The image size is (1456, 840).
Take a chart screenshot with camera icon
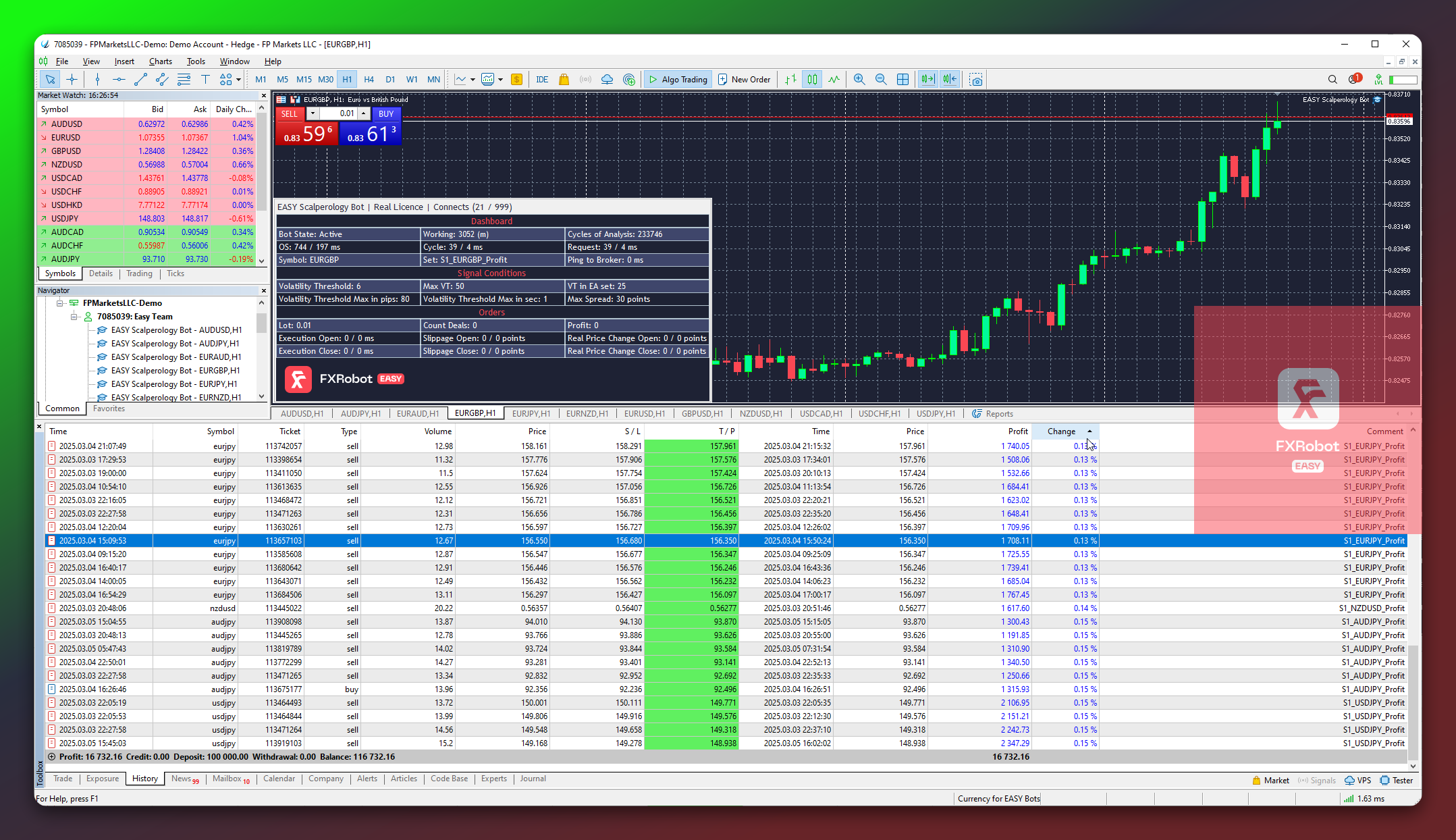pyautogui.click(x=976, y=80)
